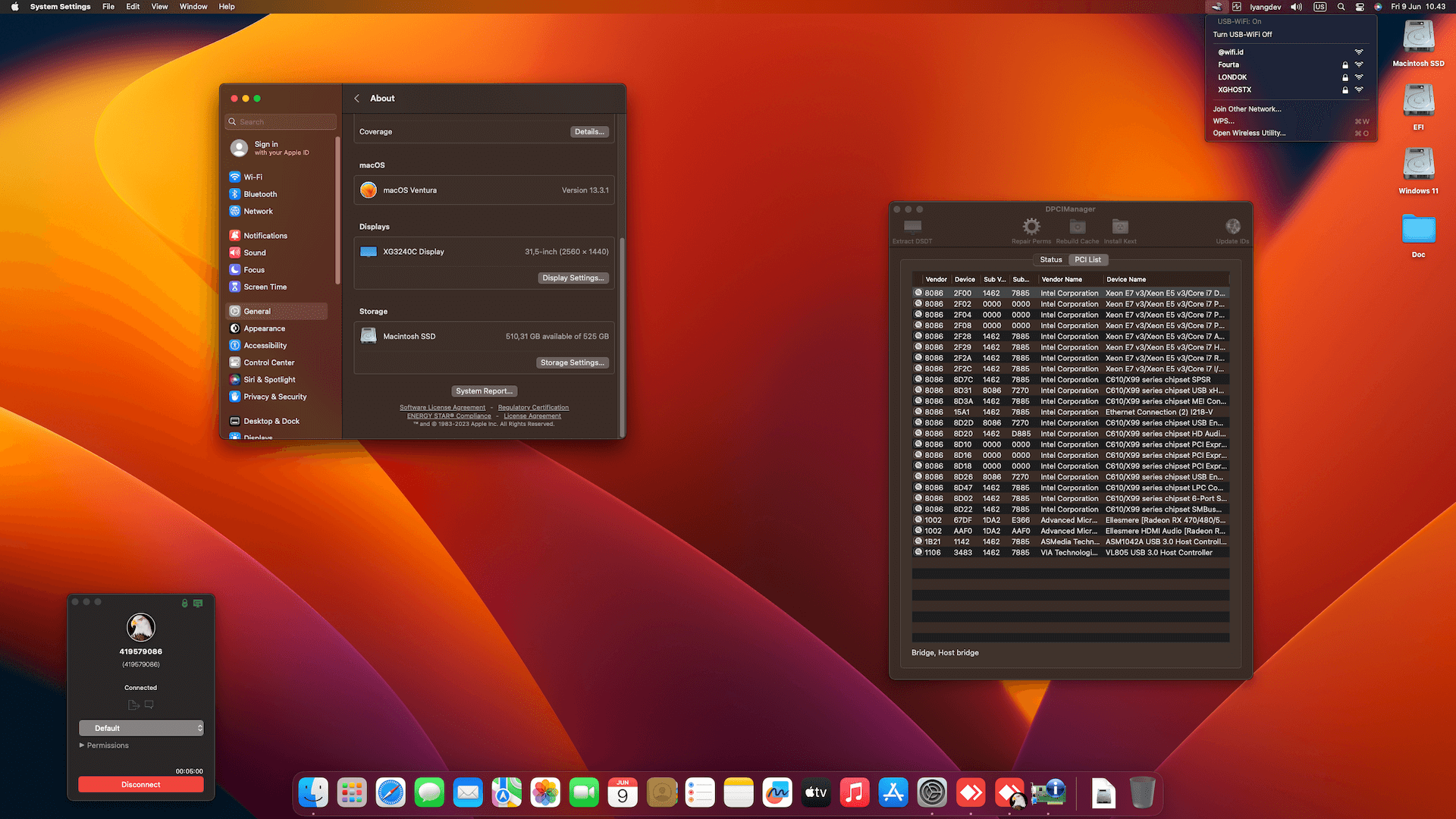1456x819 pixels.
Task: Open the Software License Agreement link
Action: (x=442, y=407)
